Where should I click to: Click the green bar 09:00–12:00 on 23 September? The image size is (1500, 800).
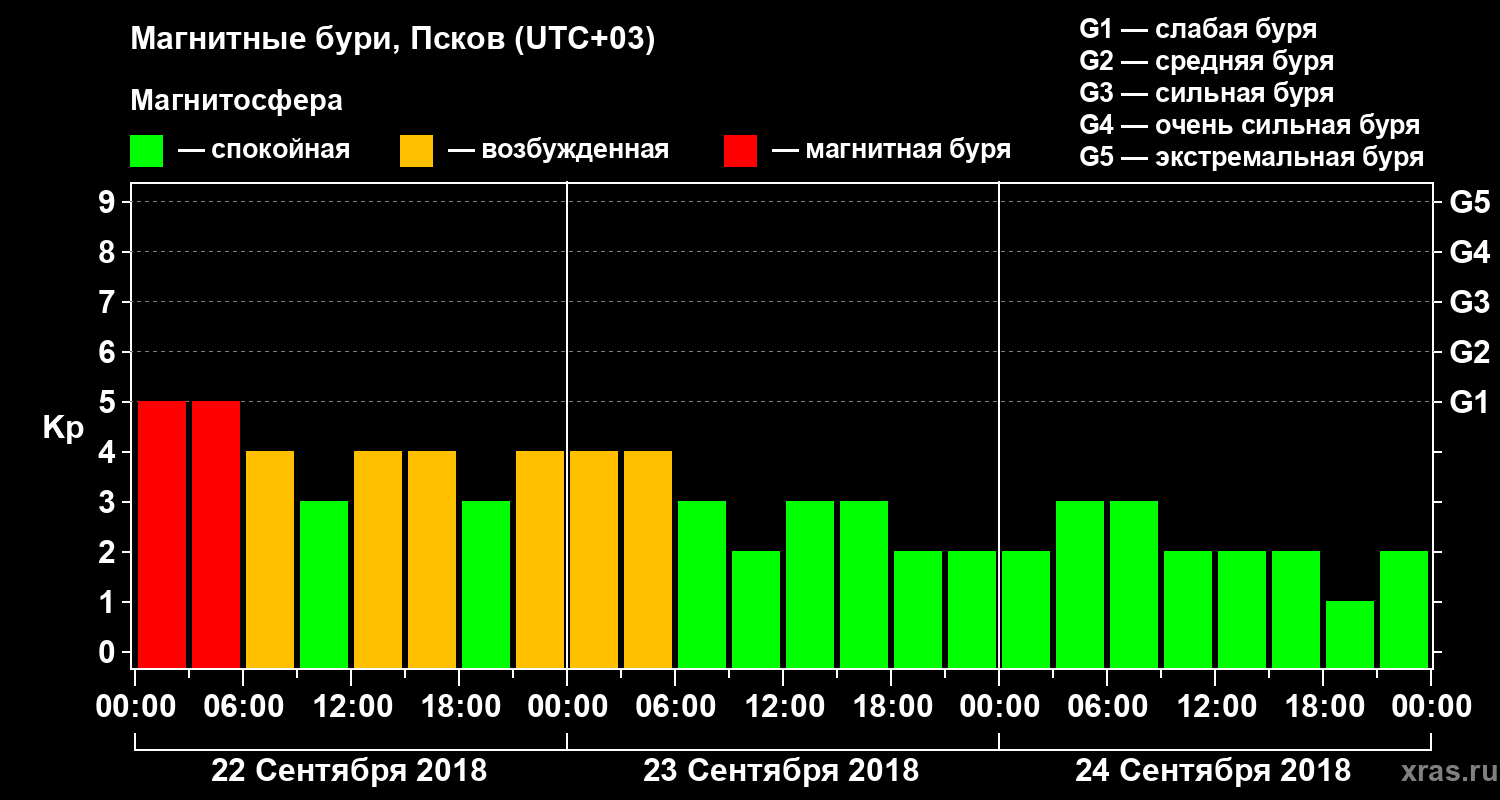click(x=756, y=609)
